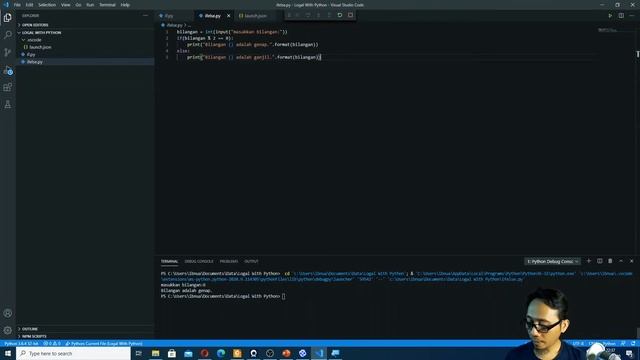Click the code line 'bilangan = int(input(...))'
This screenshot has width=640, height=360.
(x=232, y=32)
